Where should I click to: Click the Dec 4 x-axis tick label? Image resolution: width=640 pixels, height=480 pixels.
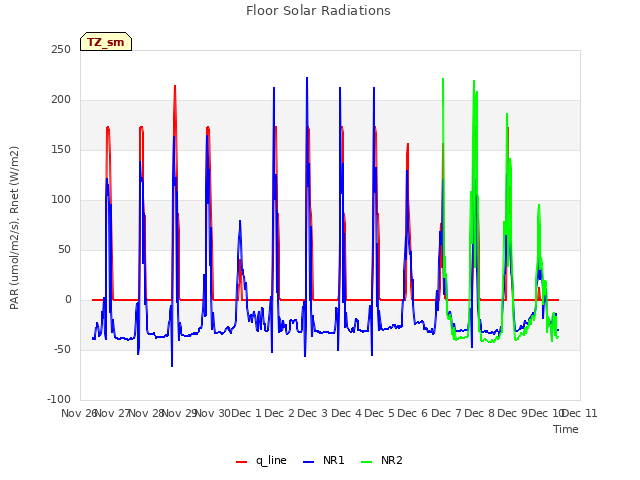347,413
